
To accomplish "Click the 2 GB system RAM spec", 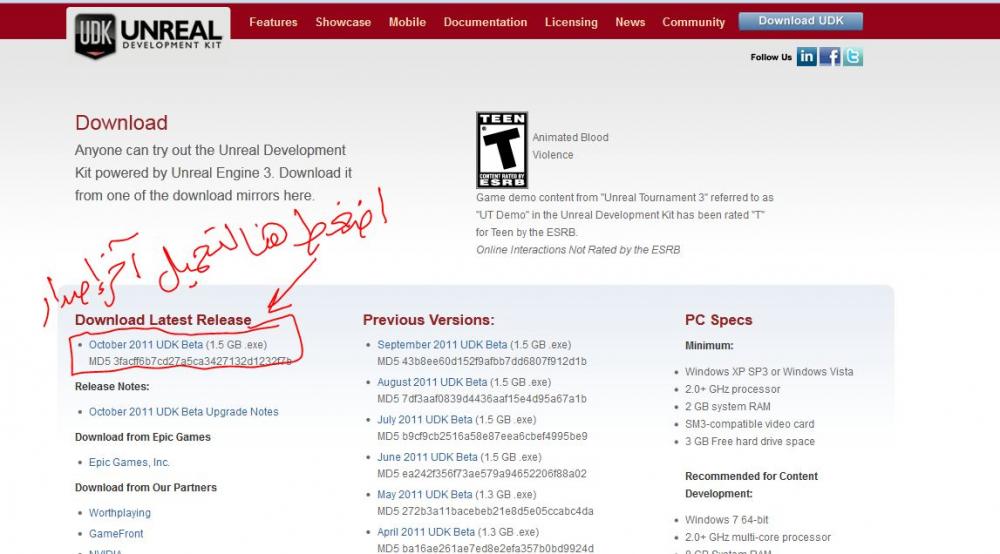I will click(x=728, y=406).
